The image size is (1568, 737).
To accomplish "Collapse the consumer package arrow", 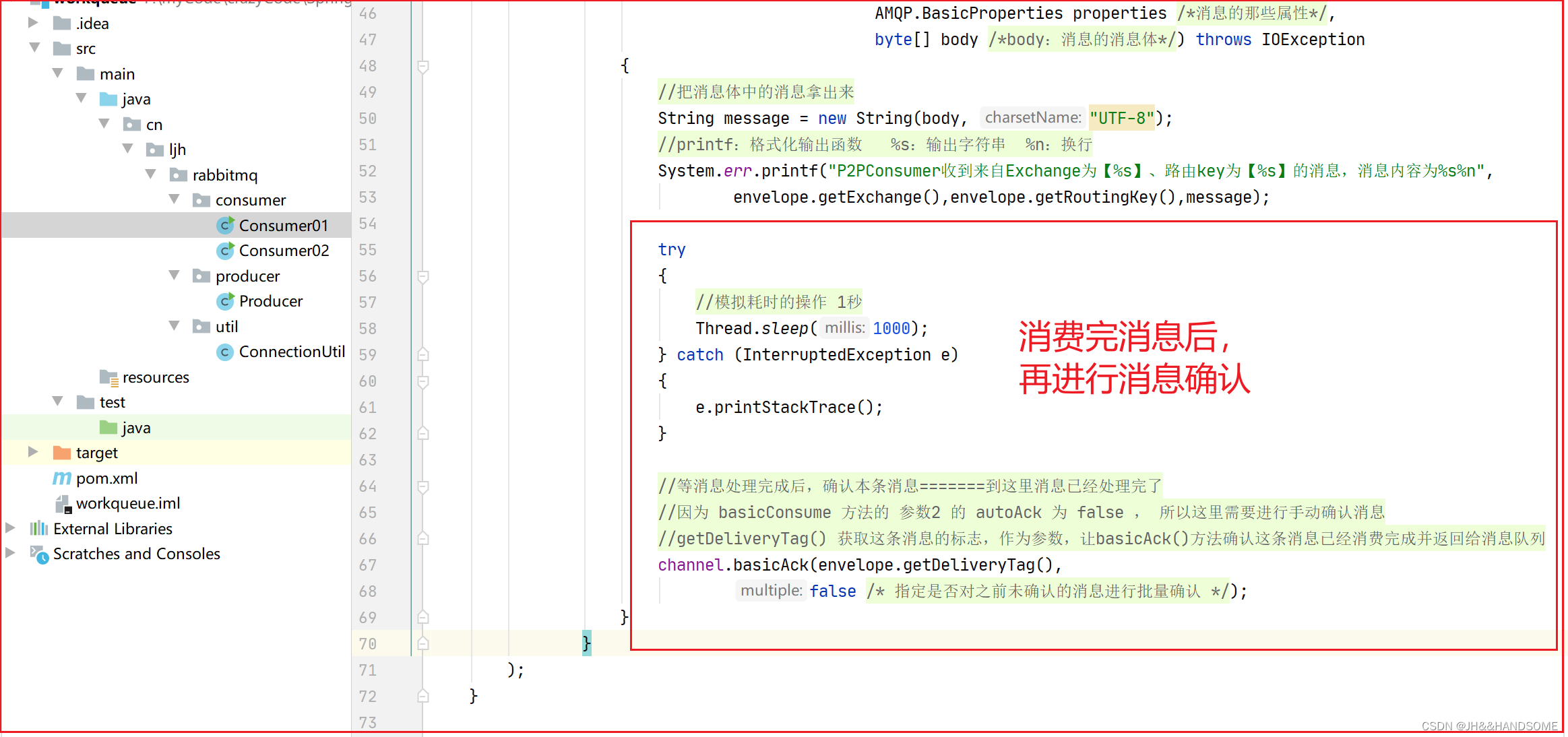I will pyautogui.click(x=175, y=199).
